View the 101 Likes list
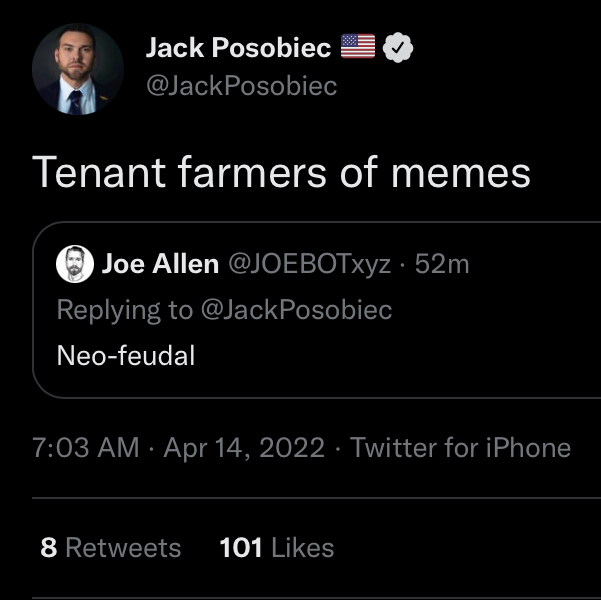The height and width of the screenshot is (600, 601). point(277,547)
